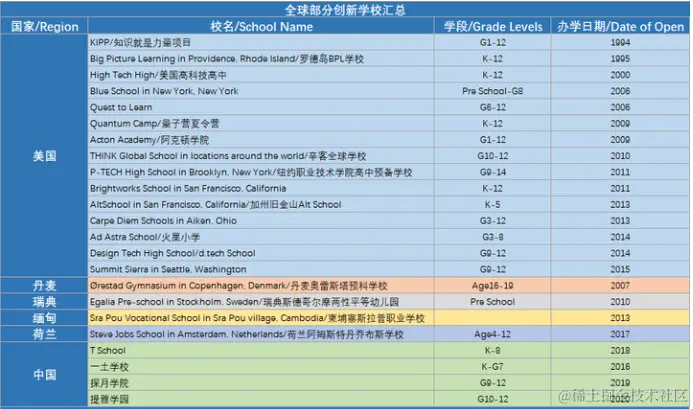The width and height of the screenshot is (693, 409).
Task: Click Carpe Diem Schools in Aiken, Ohio
Action: coord(164,221)
